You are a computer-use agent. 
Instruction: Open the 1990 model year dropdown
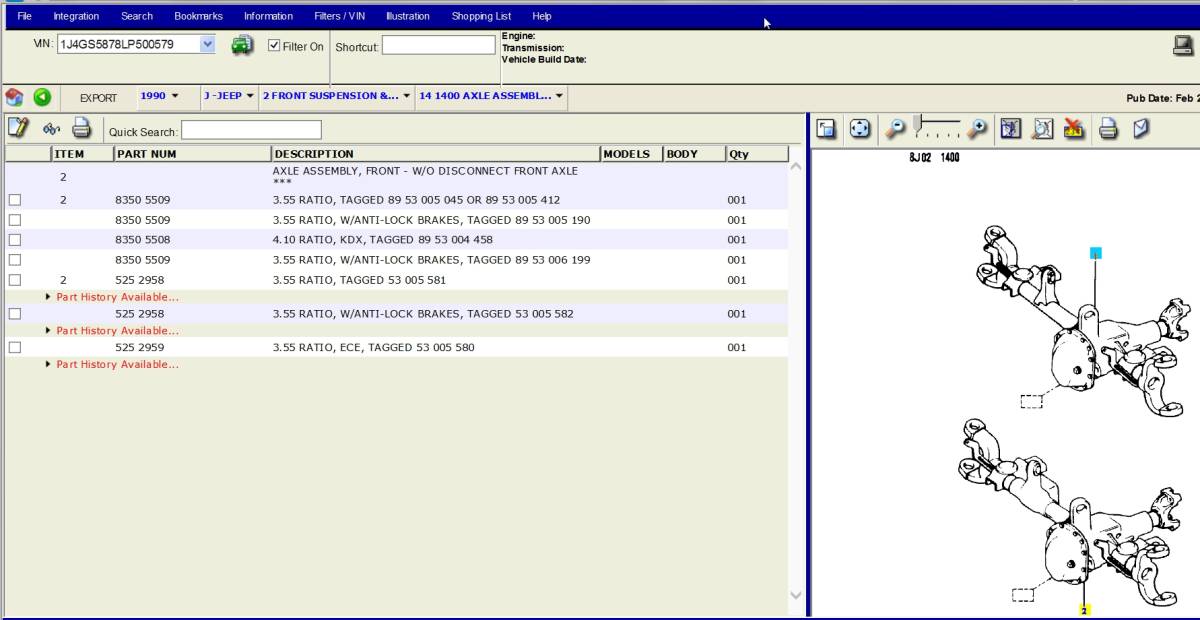coord(159,97)
